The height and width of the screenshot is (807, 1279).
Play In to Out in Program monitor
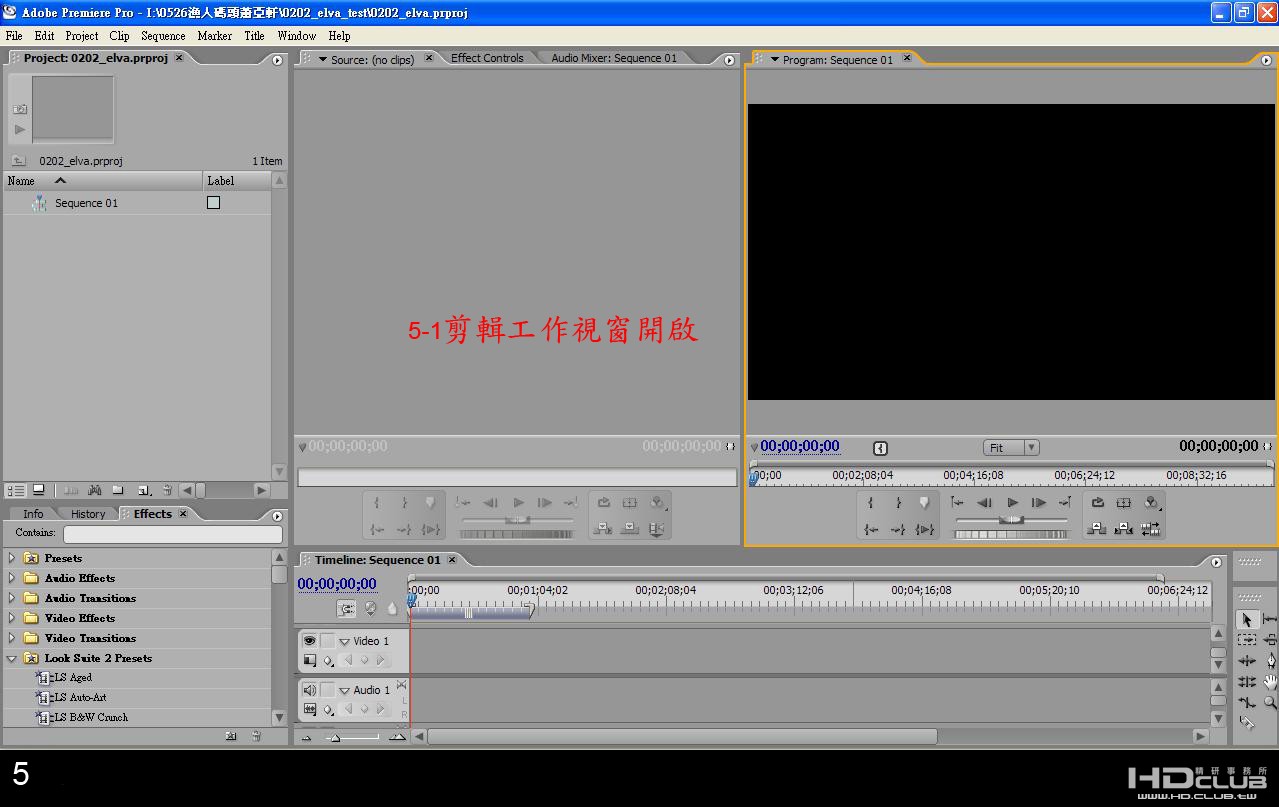point(925,530)
